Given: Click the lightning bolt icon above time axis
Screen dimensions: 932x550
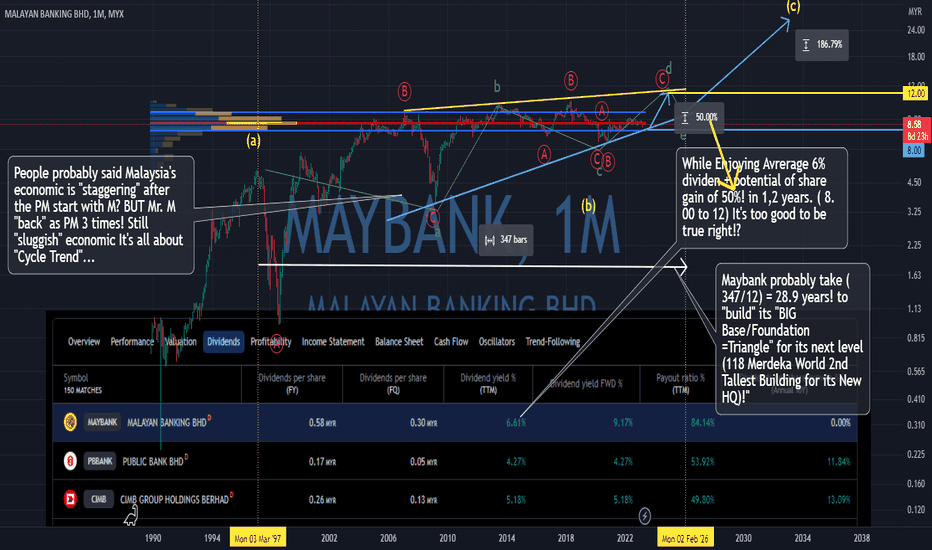Looking at the screenshot, I should 645,516.
